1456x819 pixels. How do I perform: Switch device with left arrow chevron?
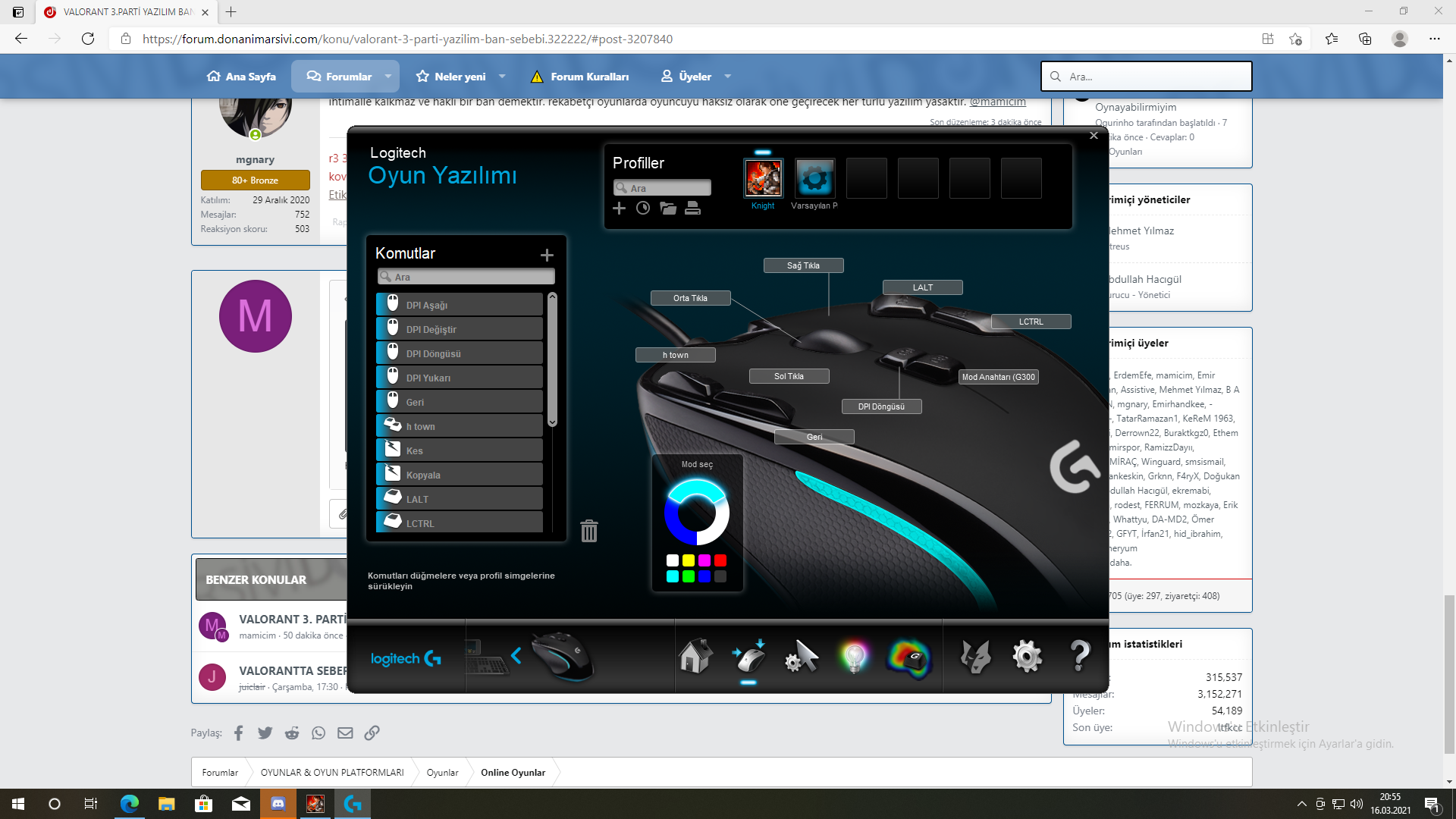tap(516, 656)
